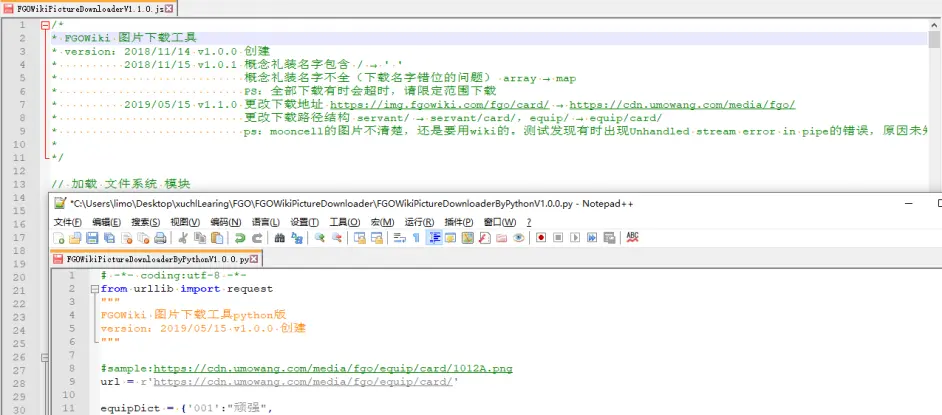Open the 文件(F) menu
Screen dimensions: 942x415
point(67,222)
